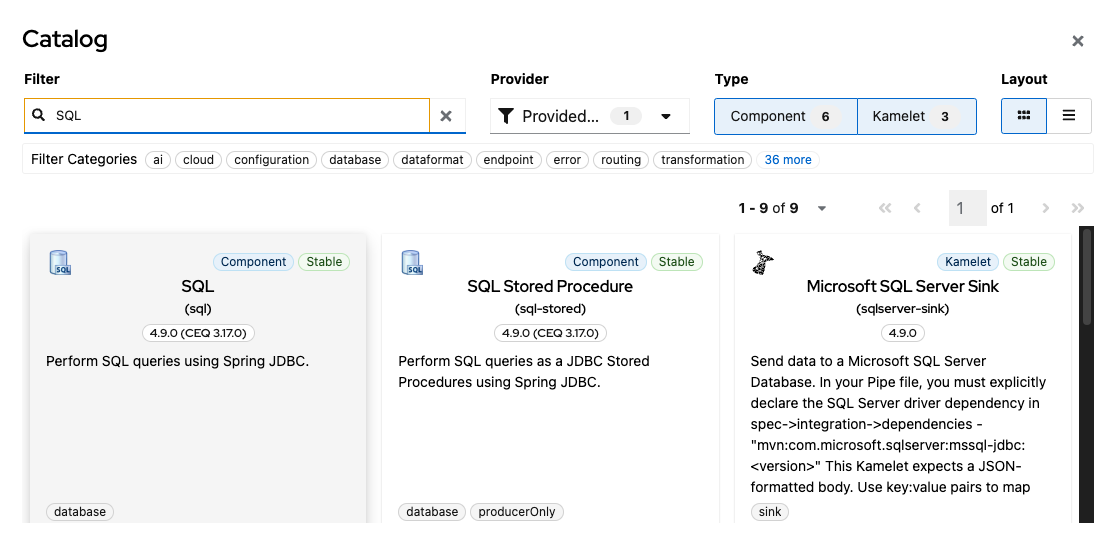Open the Provider dropdown
1117x545 pixels.
coord(590,116)
